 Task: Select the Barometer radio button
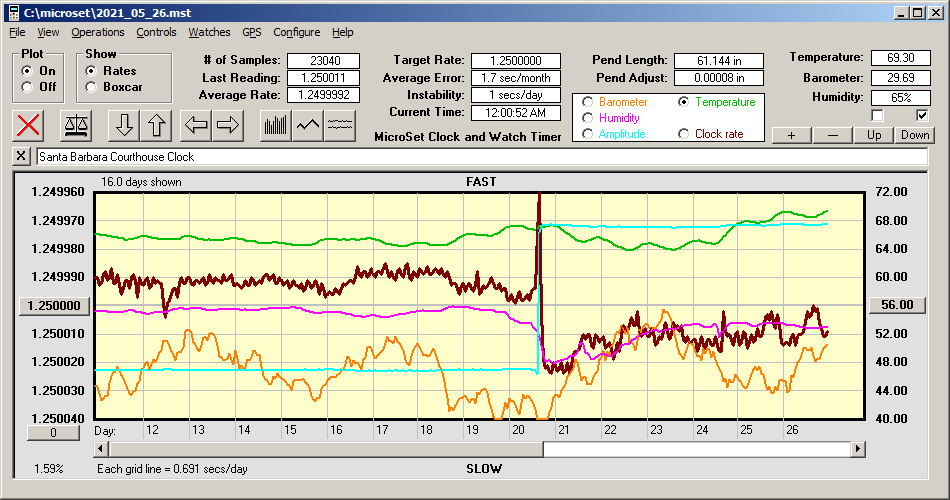pos(587,102)
